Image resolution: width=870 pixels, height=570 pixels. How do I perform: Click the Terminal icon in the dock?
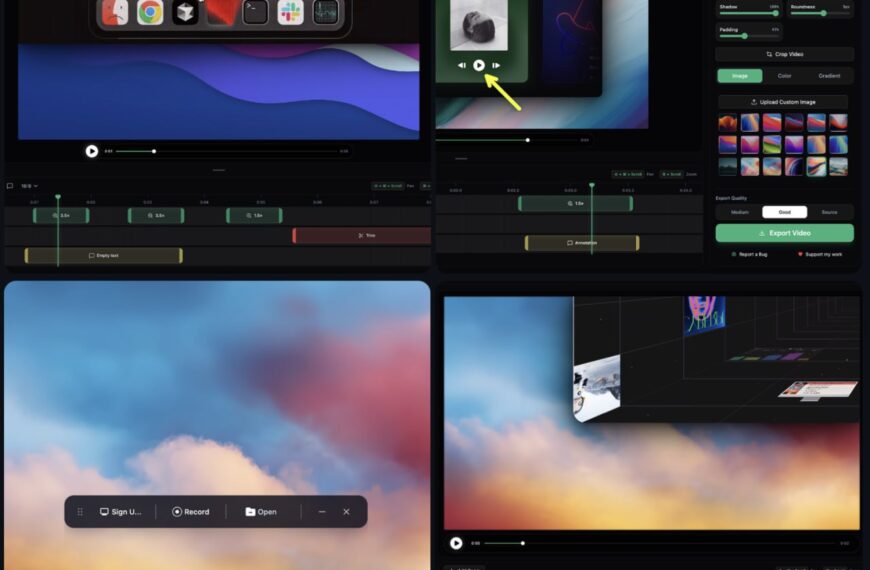[255, 12]
